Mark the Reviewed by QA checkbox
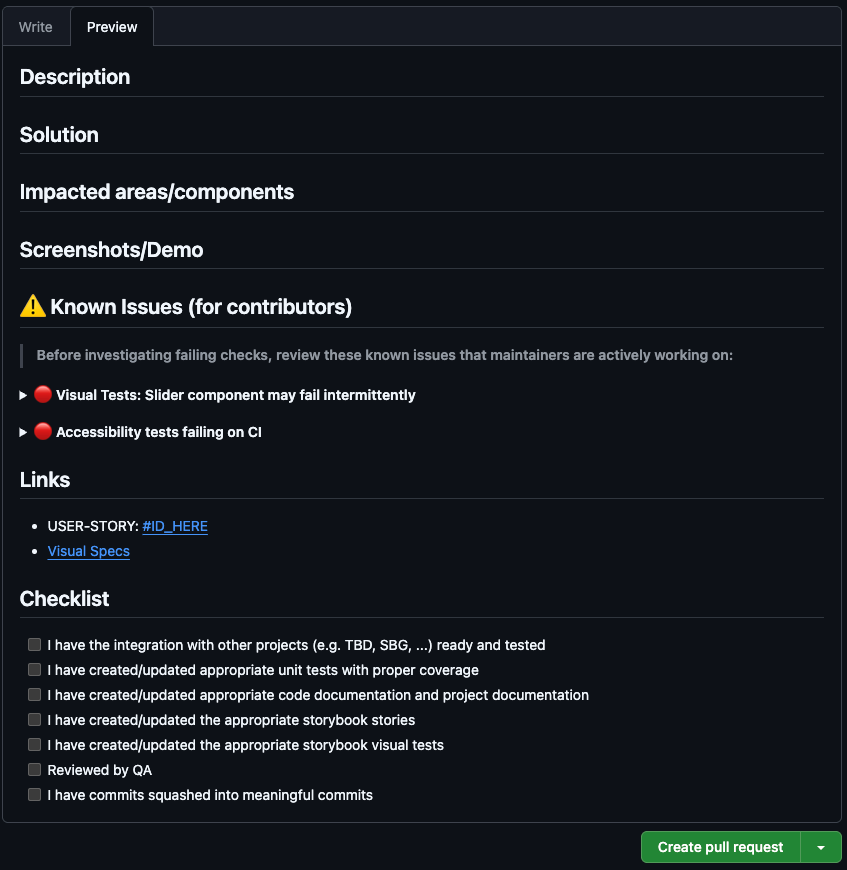The image size is (847, 870). pyautogui.click(x=34, y=770)
